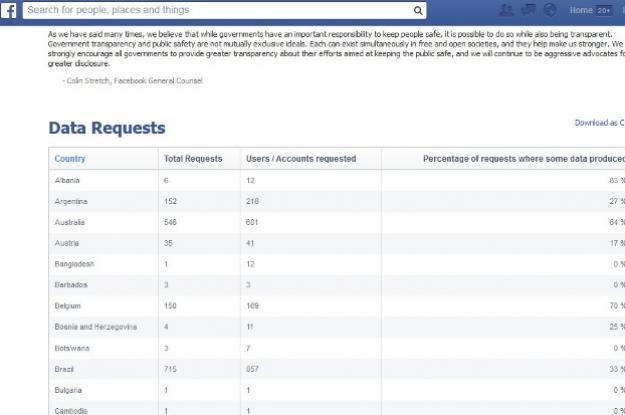Click Botswana accounts requested 7
The height and width of the screenshot is (415, 625).
coord(248,348)
